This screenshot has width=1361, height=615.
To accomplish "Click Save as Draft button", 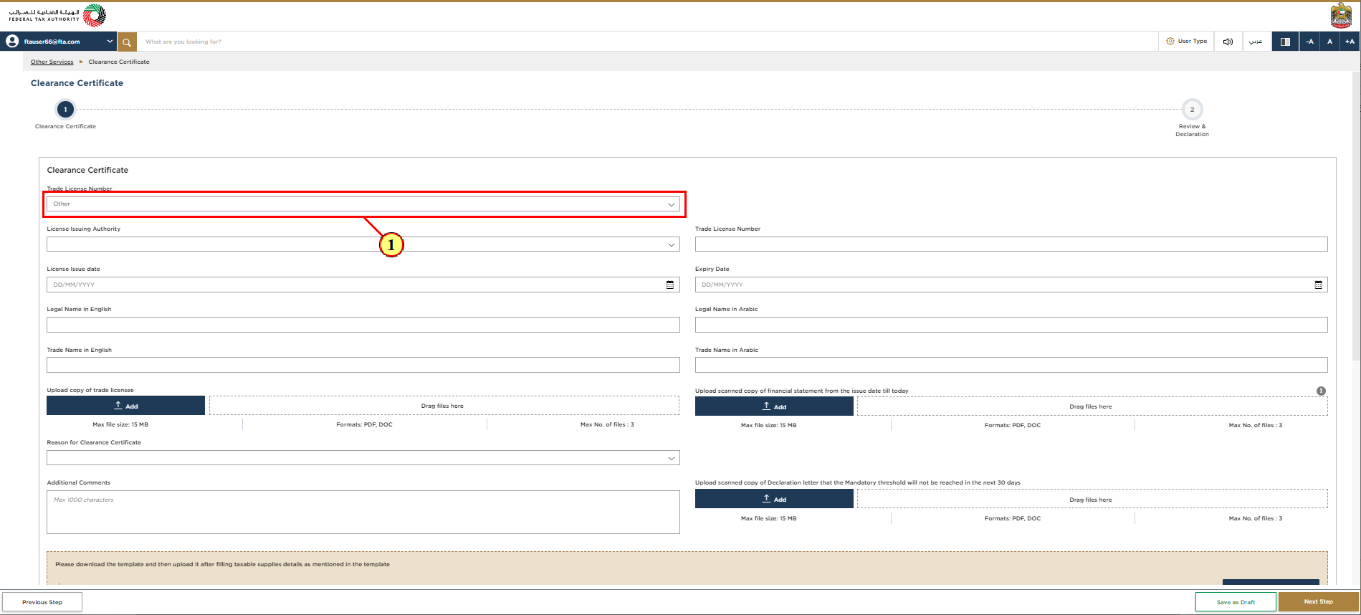I will point(1236,602).
